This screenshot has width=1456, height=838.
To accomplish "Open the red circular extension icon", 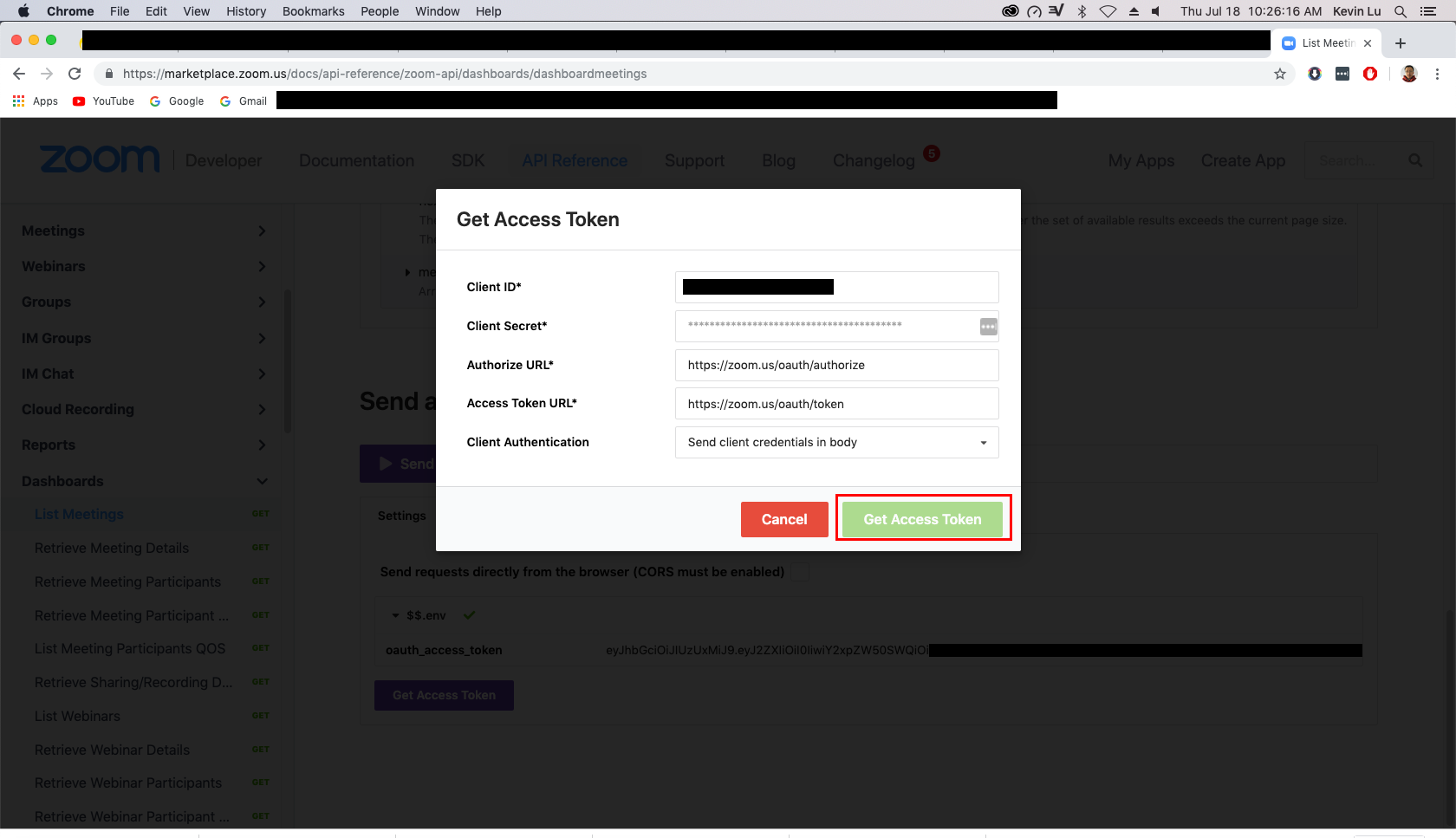I will pyautogui.click(x=1370, y=74).
